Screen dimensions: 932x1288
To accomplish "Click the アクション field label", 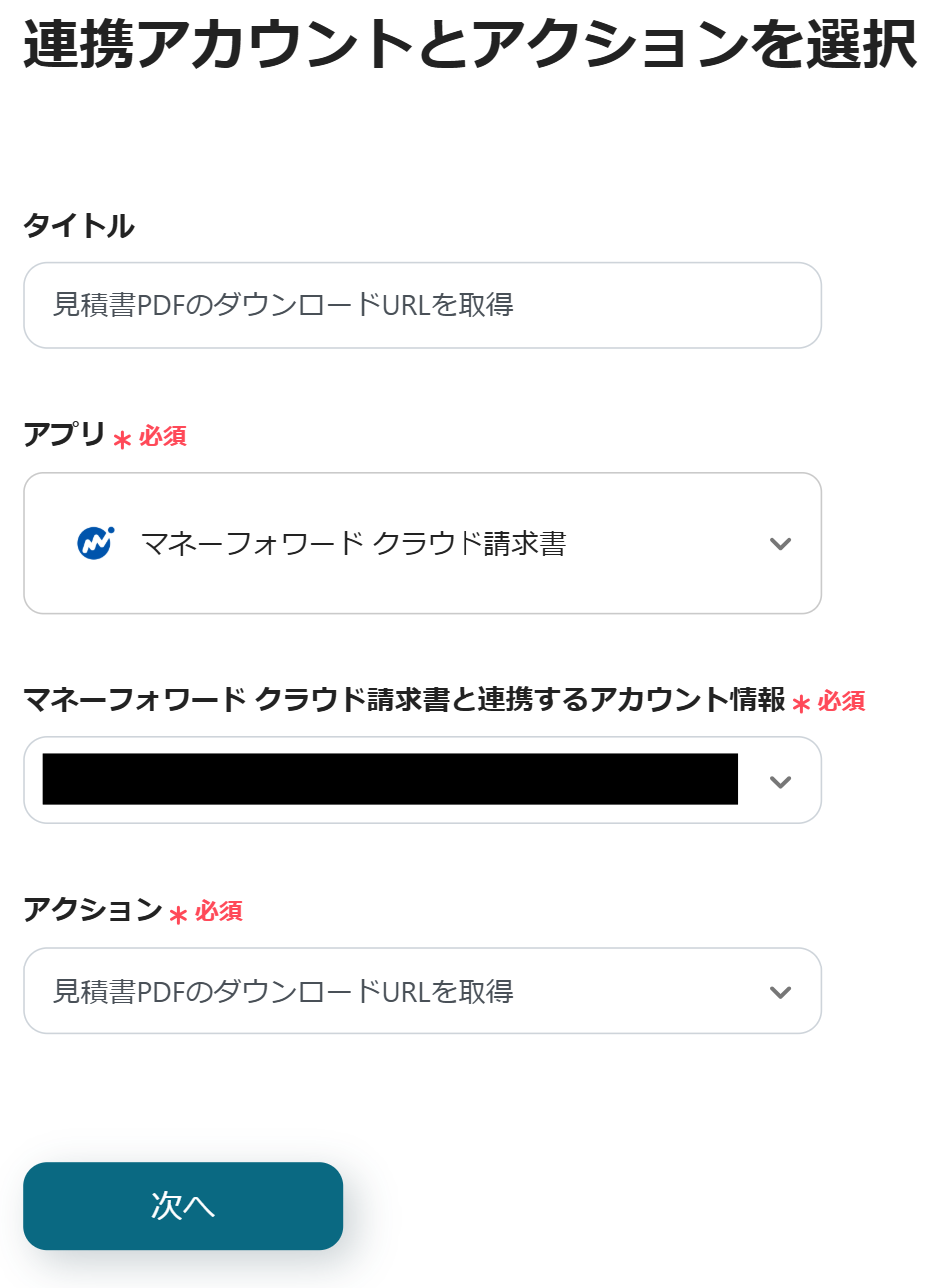I will point(92,910).
